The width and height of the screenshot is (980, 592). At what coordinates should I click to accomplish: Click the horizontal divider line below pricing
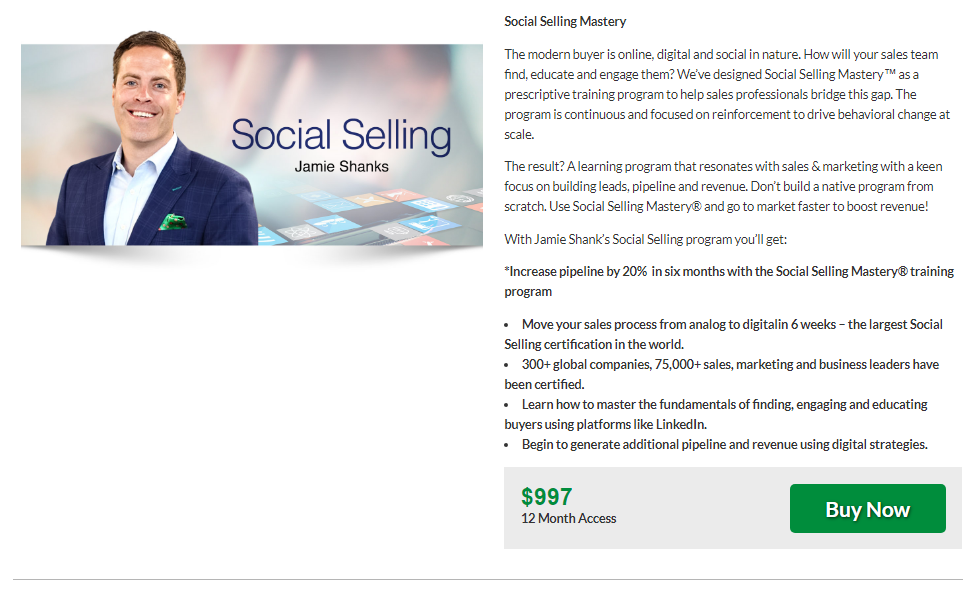488,579
